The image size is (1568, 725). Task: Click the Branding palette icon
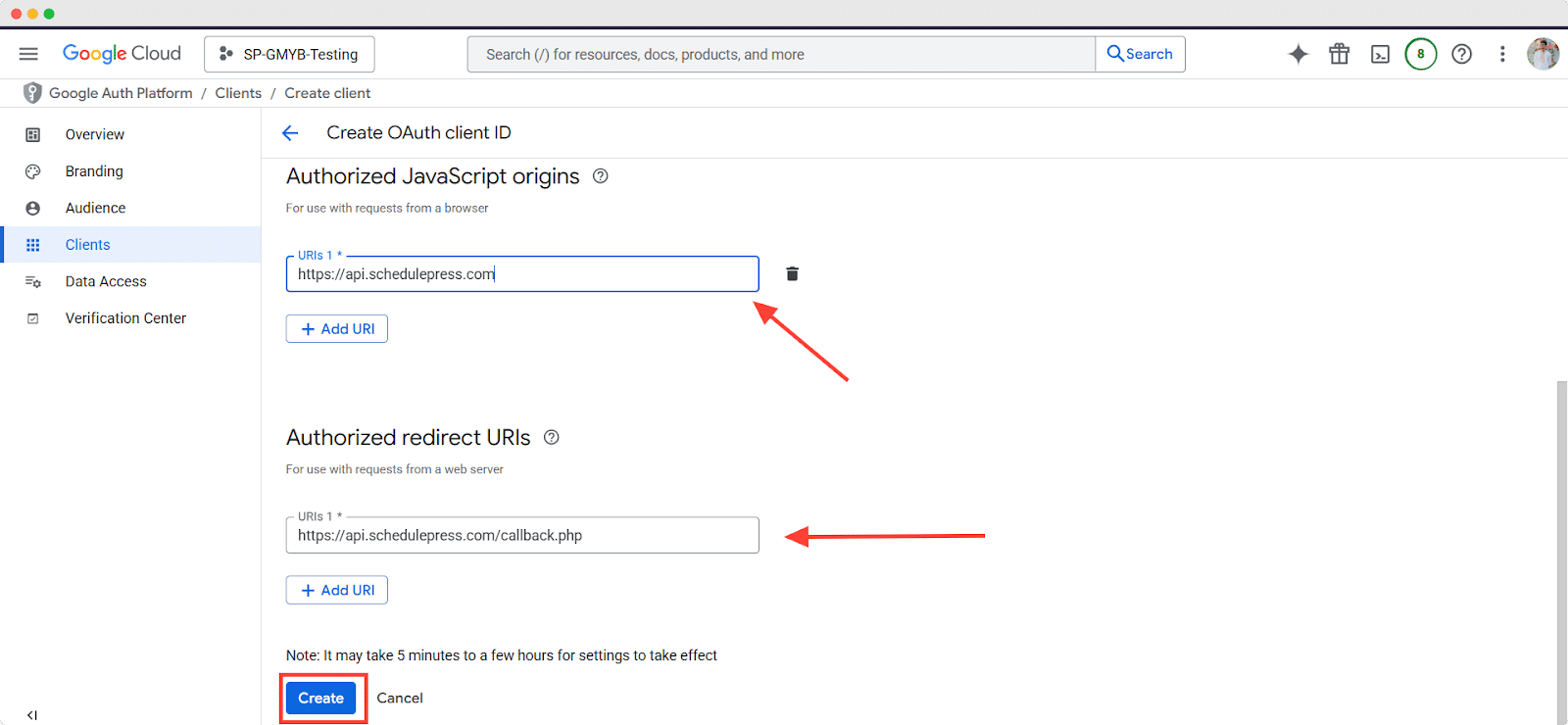32,171
